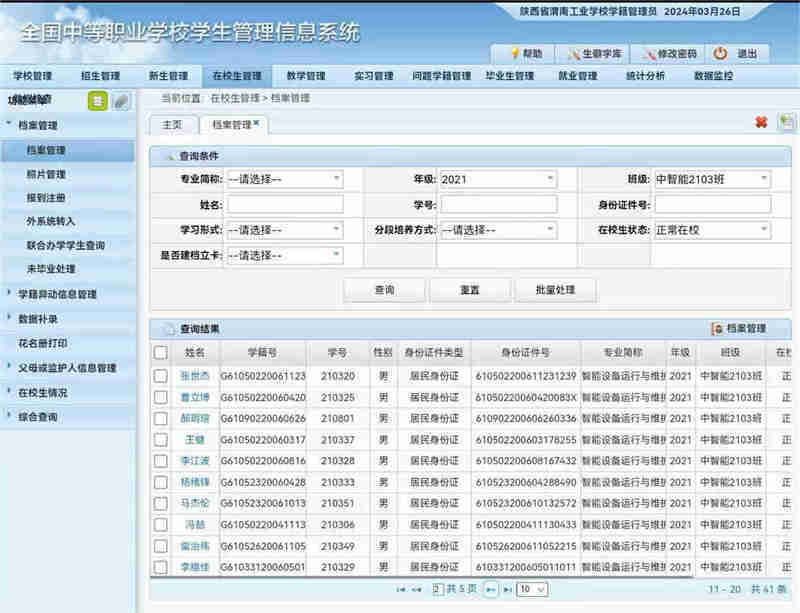The height and width of the screenshot is (613, 800).
Task: Toggle the select-all checkbox in table header
Action: pos(160,352)
